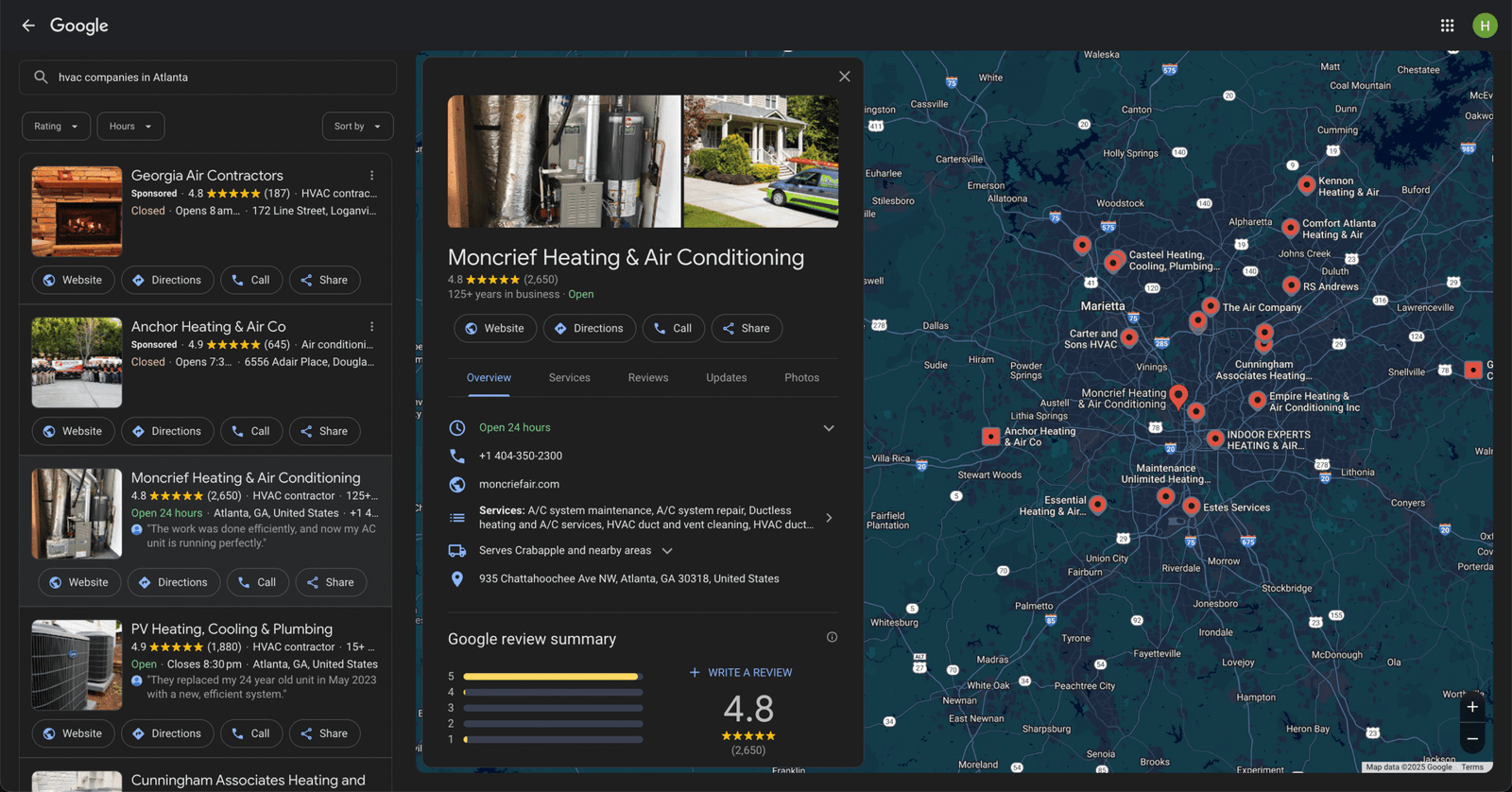Screen dimensions: 1512x792
Task: Click the delivery truck service-area icon
Action: [457, 550]
